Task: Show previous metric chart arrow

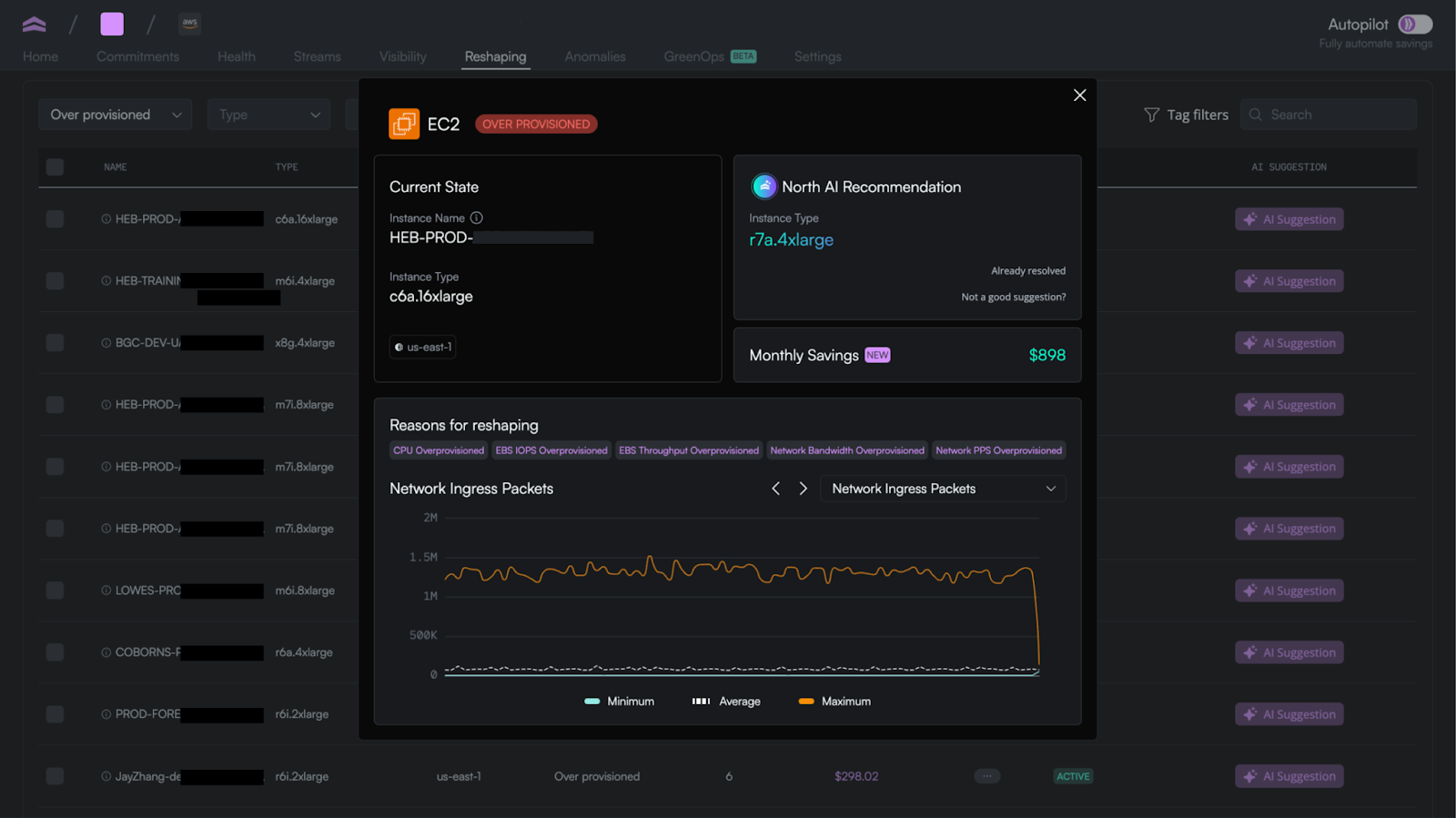Action: point(775,489)
